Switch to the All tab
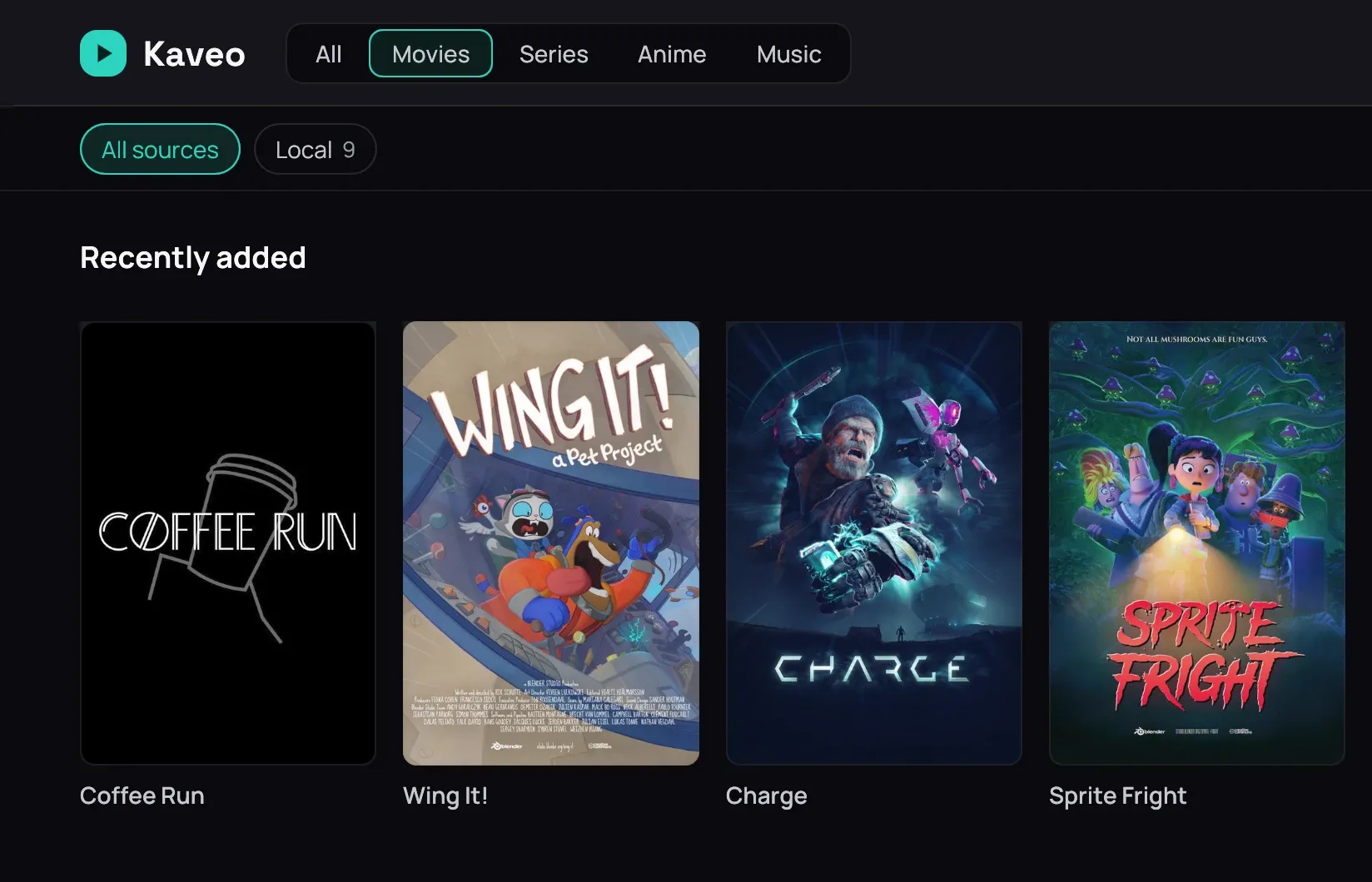 pos(328,54)
